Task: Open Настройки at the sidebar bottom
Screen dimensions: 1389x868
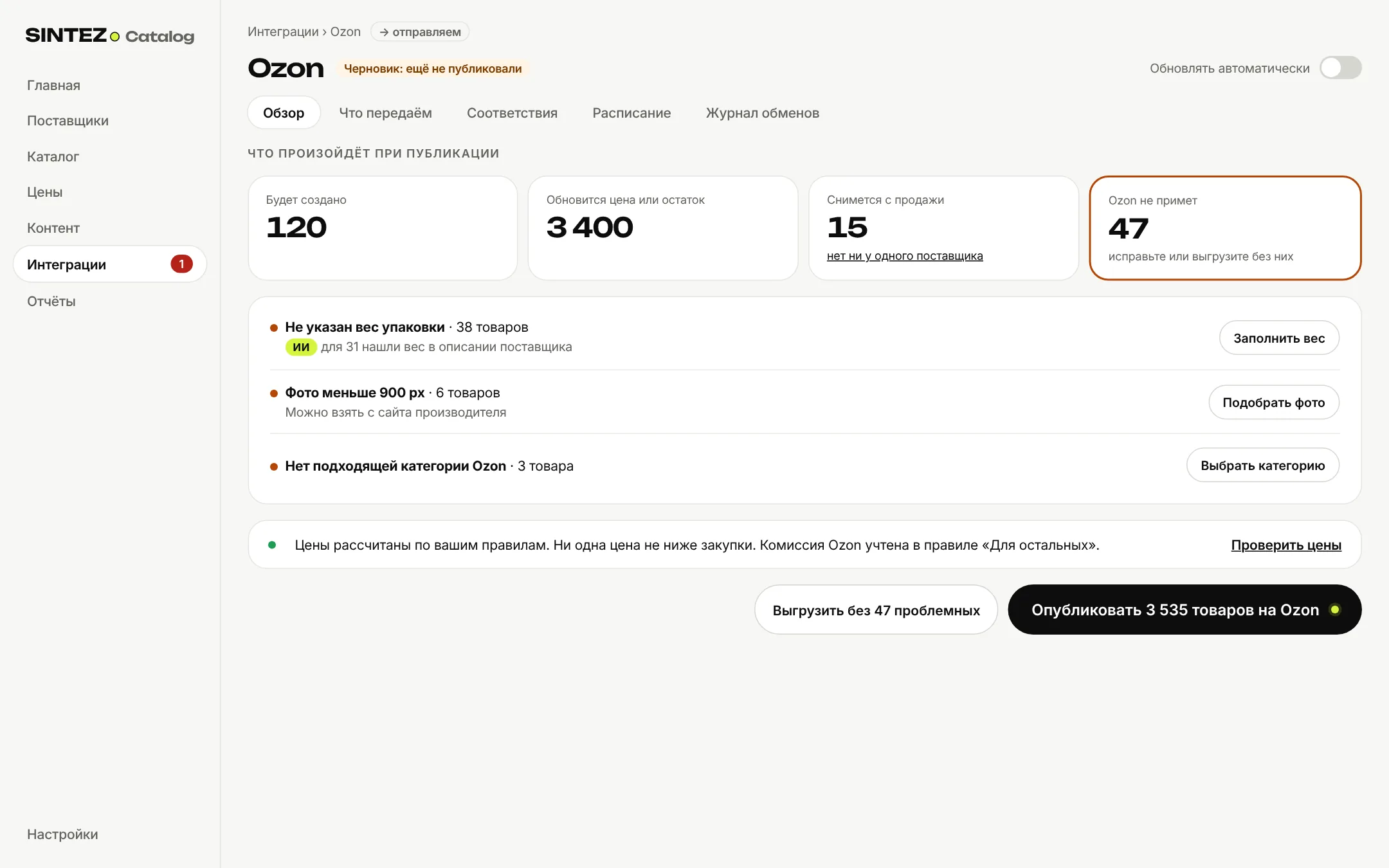Action: (62, 834)
